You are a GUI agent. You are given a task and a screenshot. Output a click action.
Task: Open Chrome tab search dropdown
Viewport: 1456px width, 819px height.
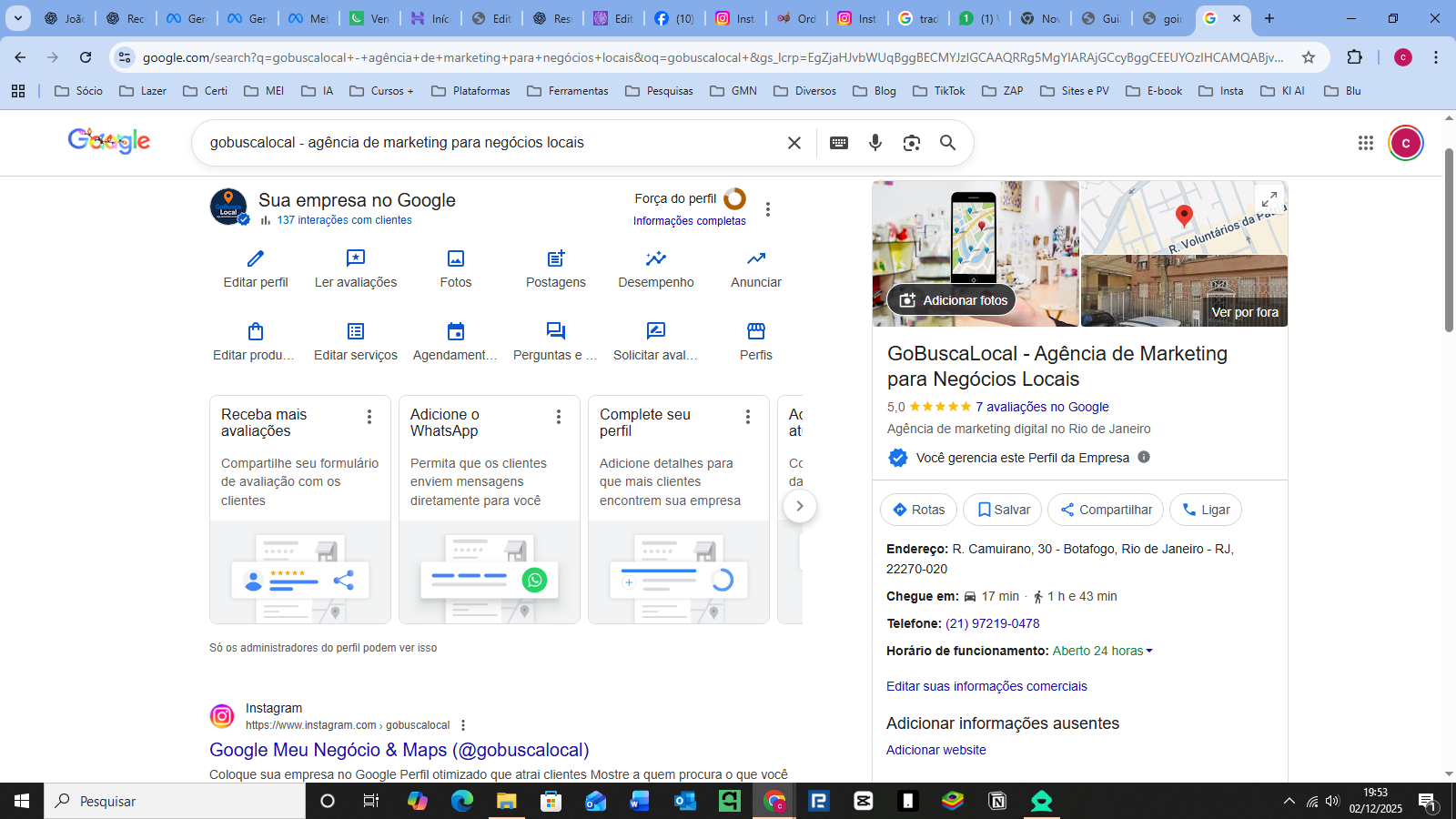tap(17, 18)
